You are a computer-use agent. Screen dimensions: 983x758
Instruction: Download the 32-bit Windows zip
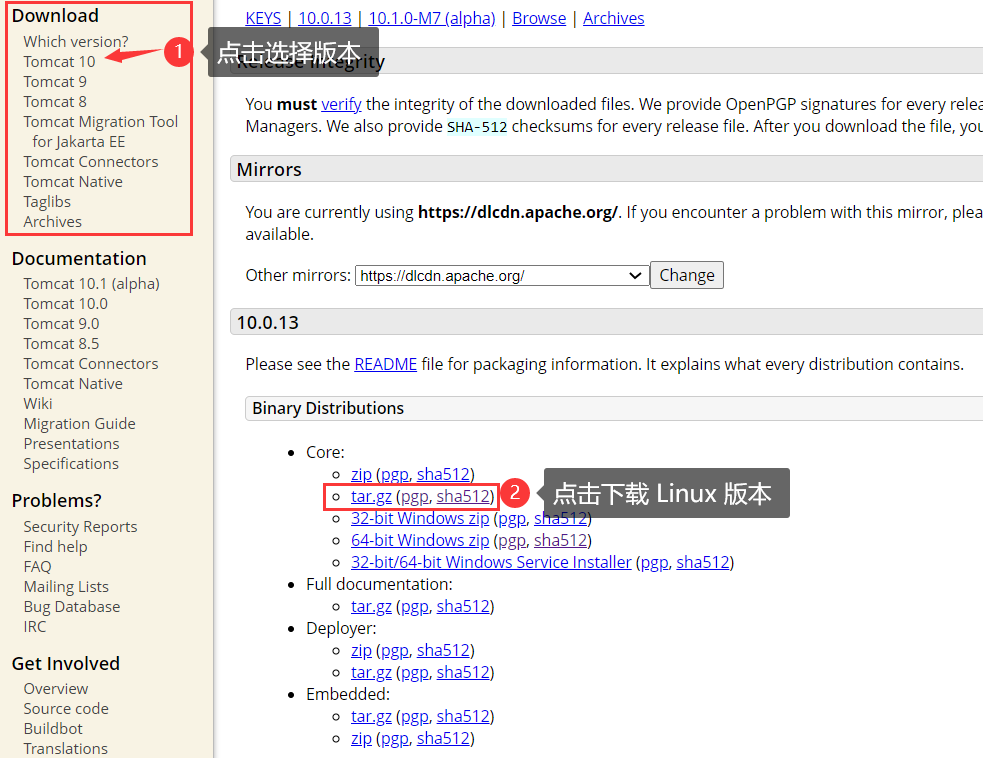419,518
